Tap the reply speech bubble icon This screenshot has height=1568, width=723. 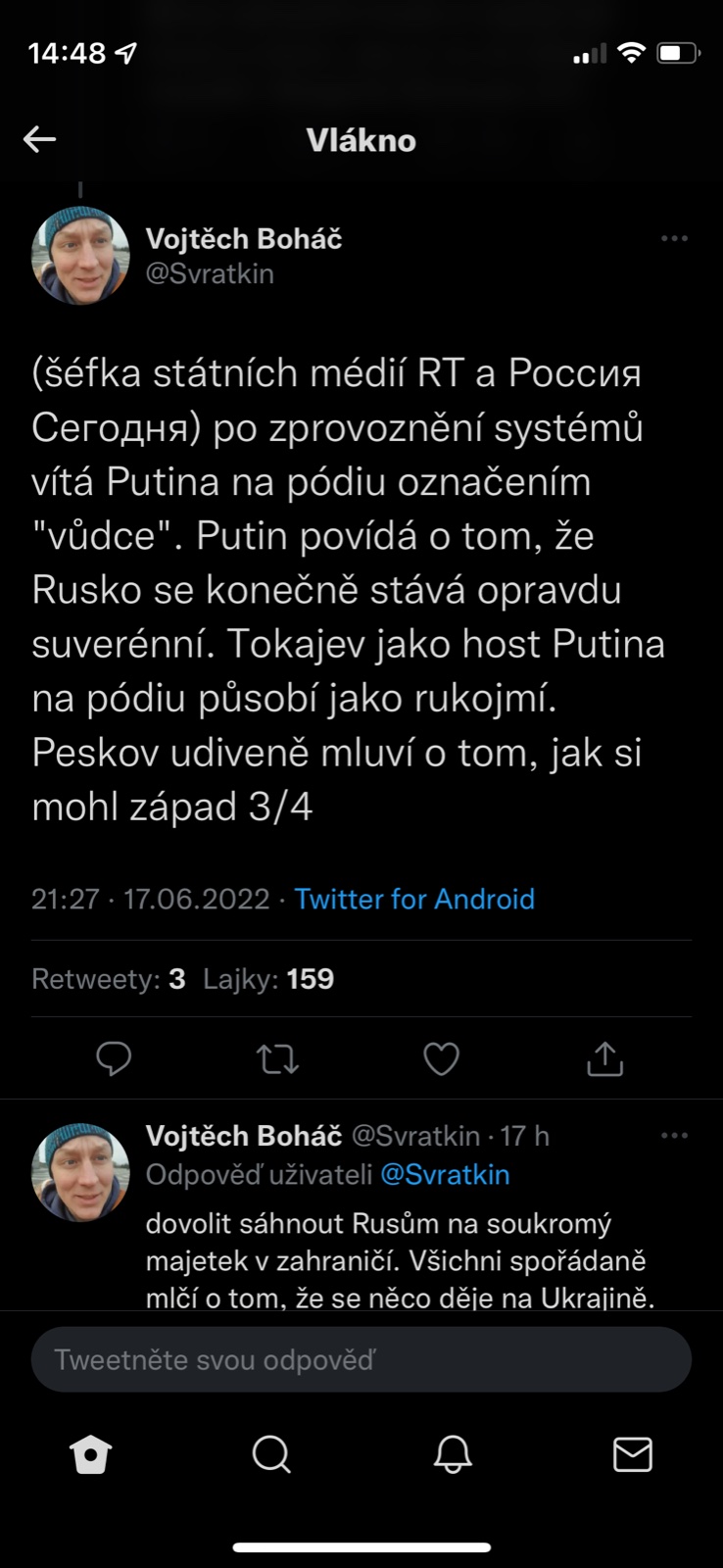114,1058
